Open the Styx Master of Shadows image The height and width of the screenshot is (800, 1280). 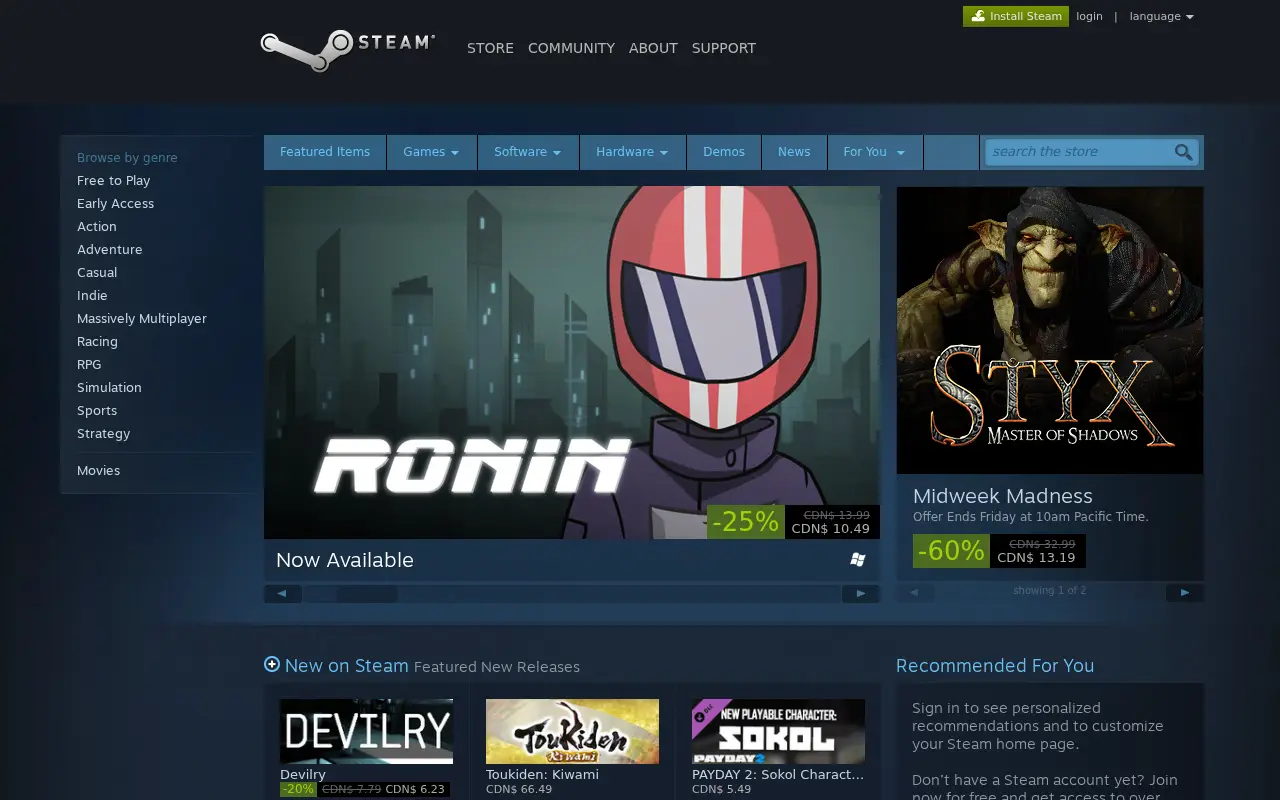(x=1050, y=330)
